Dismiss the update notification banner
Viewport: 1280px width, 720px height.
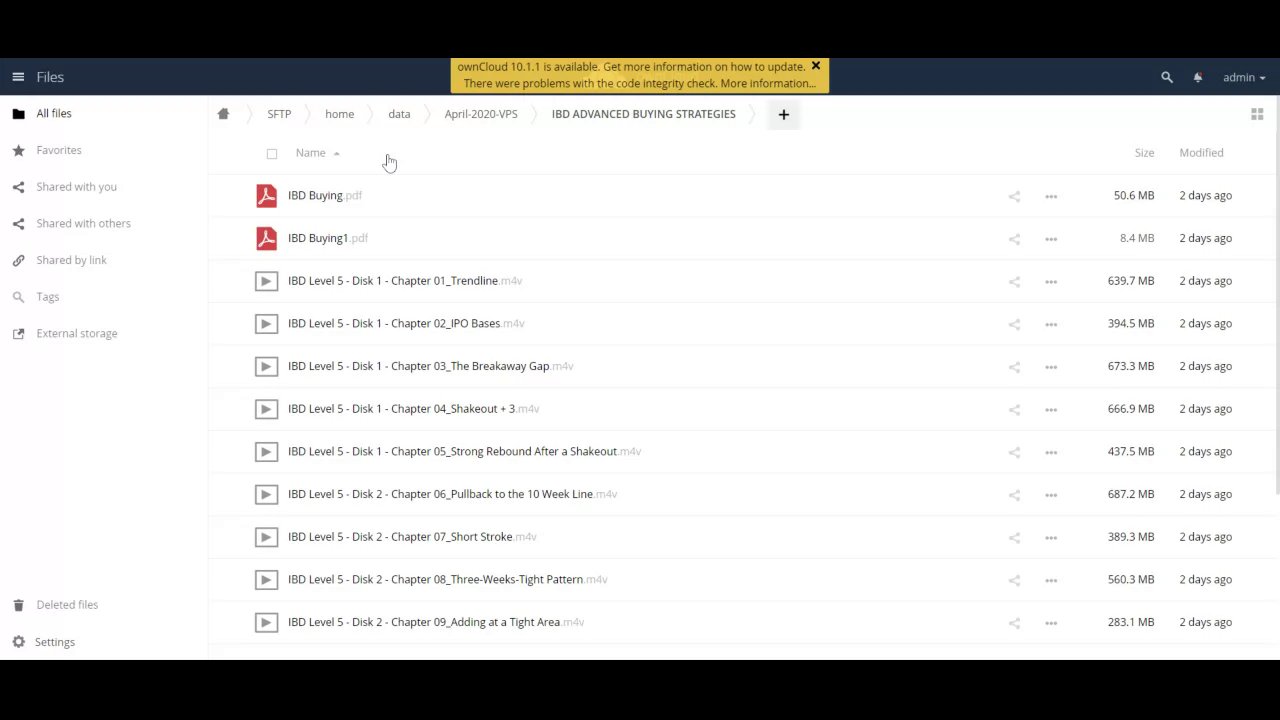pyautogui.click(x=816, y=66)
